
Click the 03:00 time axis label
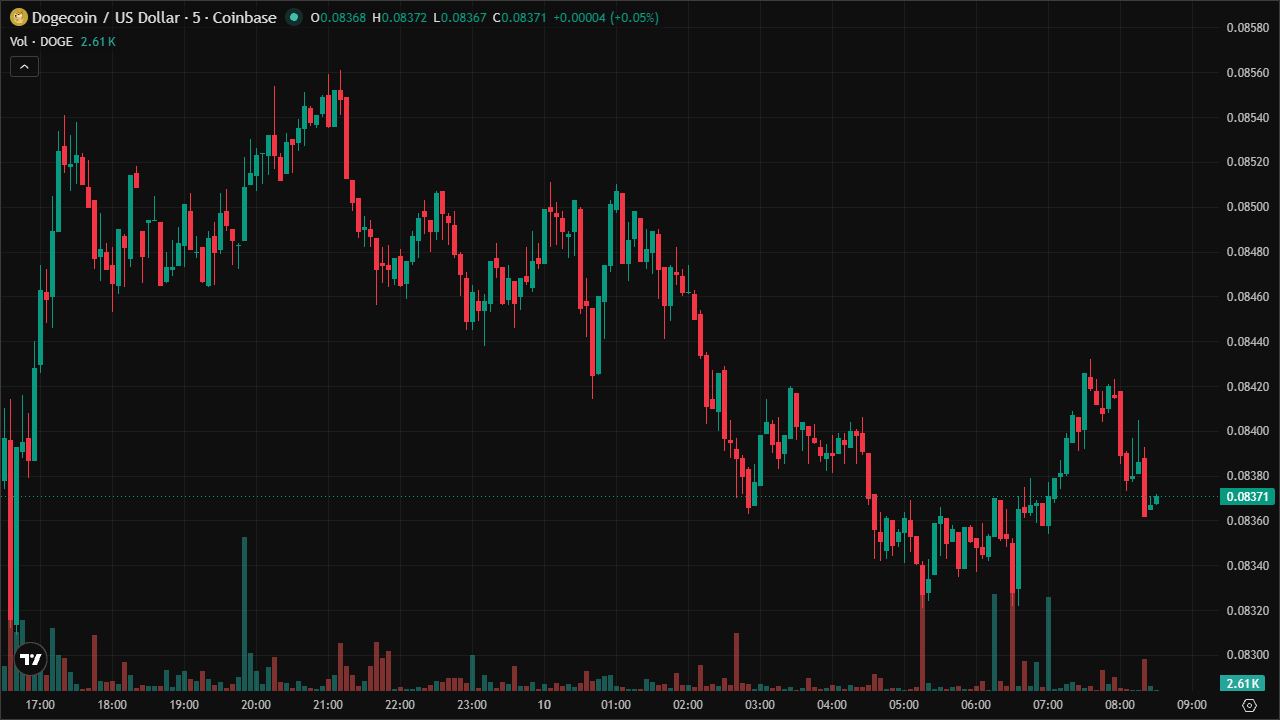tap(760, 705)
